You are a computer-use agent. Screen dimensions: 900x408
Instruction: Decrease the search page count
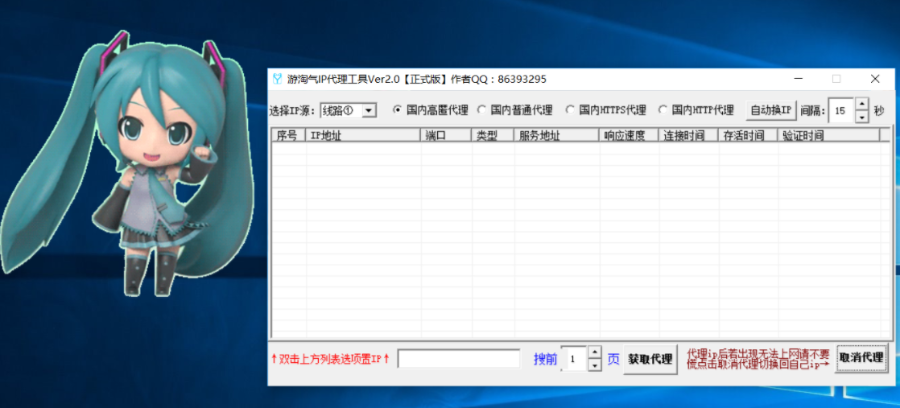(x=595, y=366)
